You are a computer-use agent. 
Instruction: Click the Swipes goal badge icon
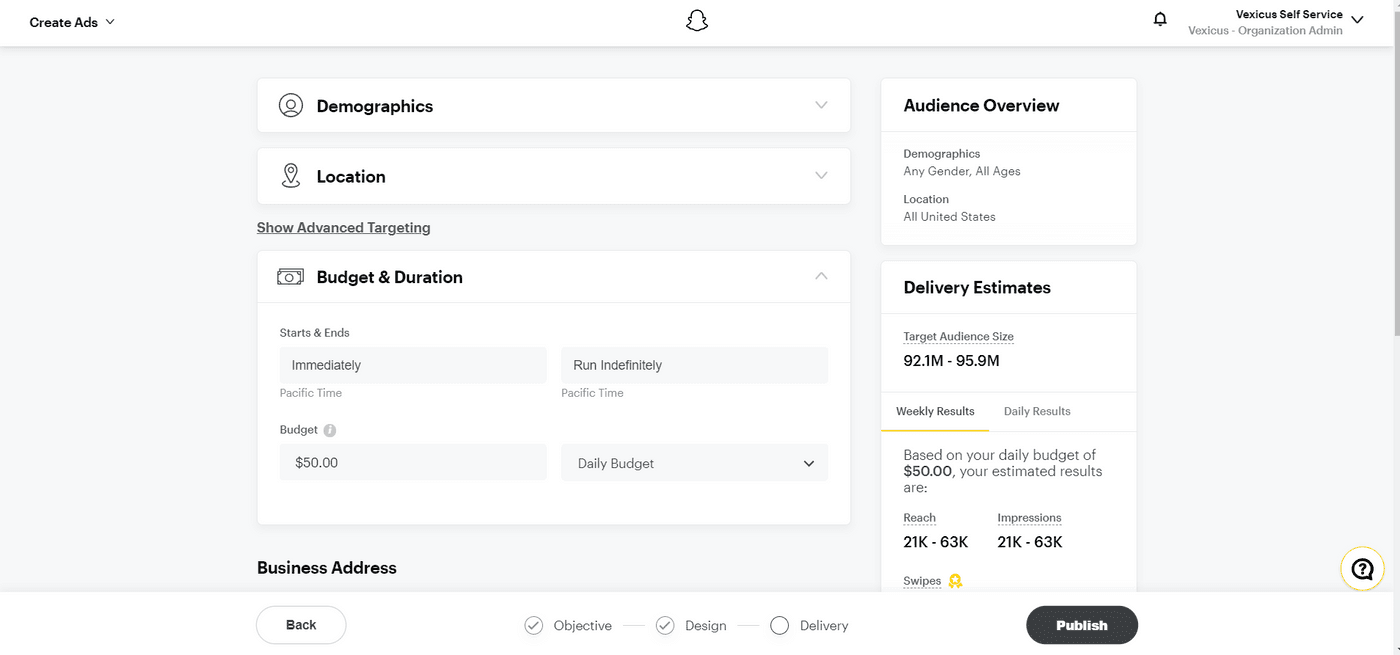pos(955,581)
